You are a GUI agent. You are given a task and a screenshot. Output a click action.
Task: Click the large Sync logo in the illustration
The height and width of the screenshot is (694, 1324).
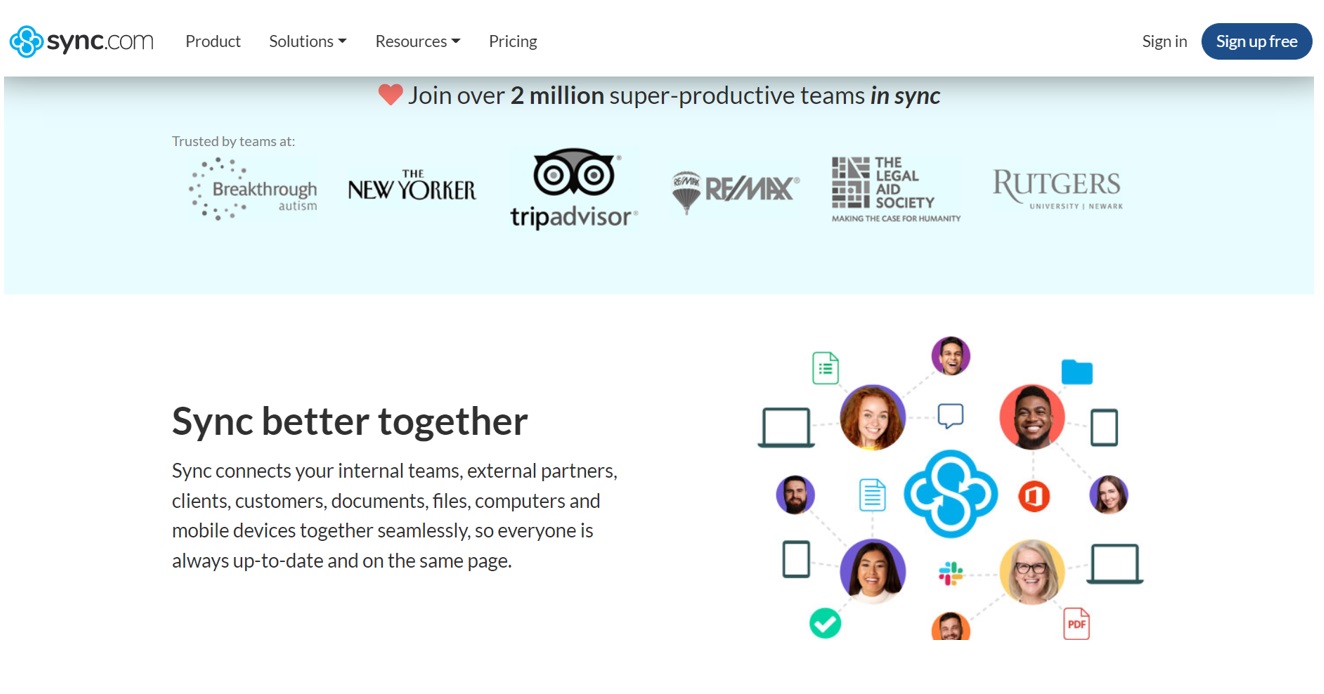pos(950,494)
